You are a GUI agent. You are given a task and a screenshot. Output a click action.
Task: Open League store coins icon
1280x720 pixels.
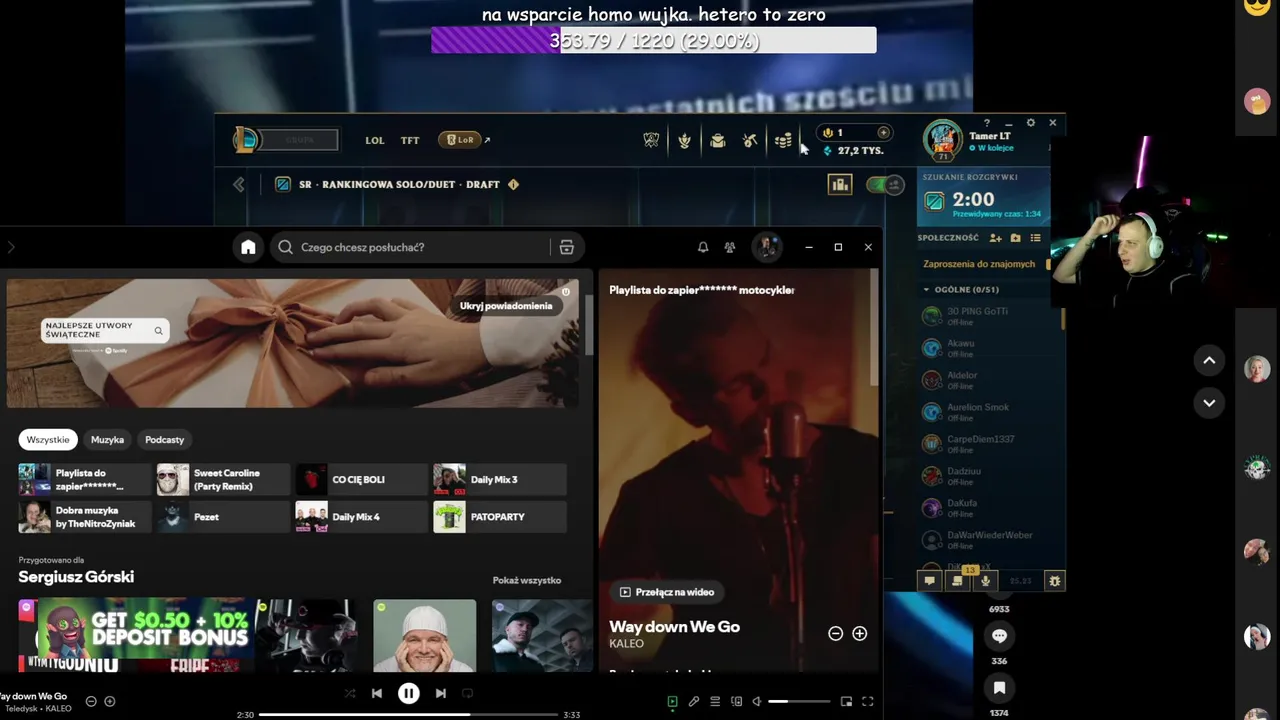click(x=783, y=140)
